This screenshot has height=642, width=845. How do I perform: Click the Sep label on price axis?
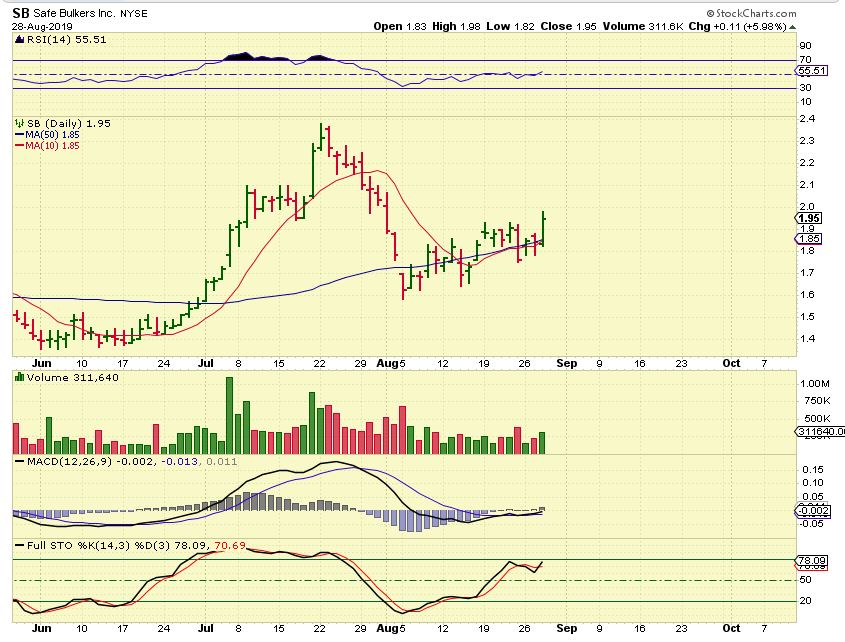coord(566,363)
